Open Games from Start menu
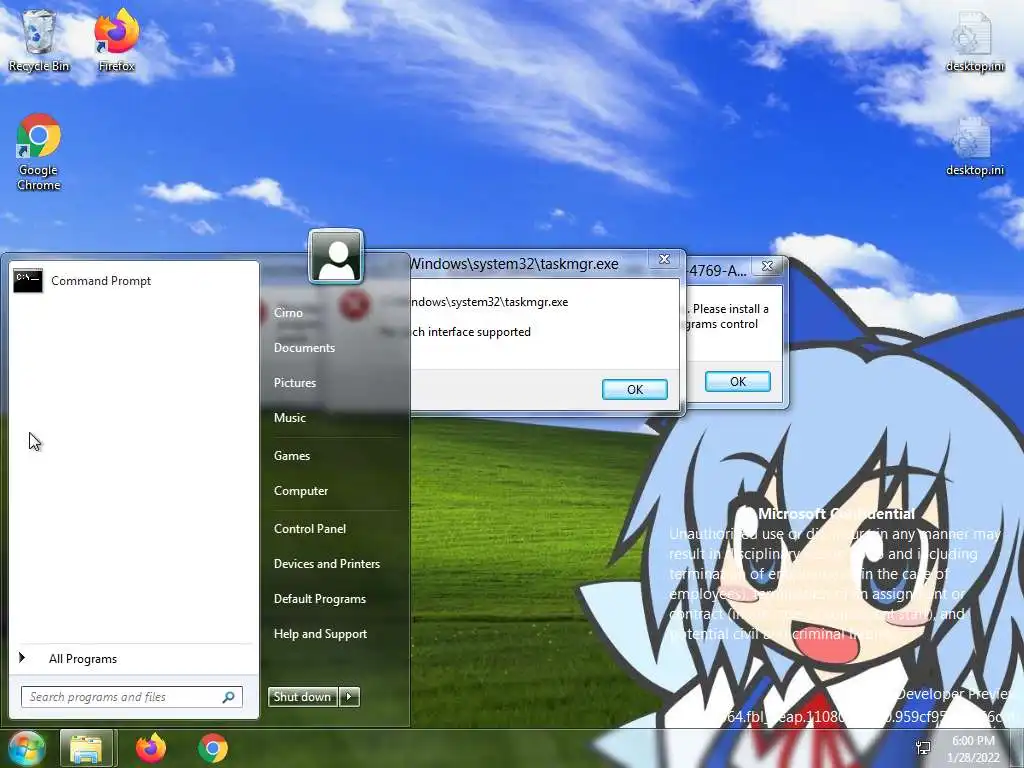This screenshot has width=1024, height=768. click(x=292, y=456)
